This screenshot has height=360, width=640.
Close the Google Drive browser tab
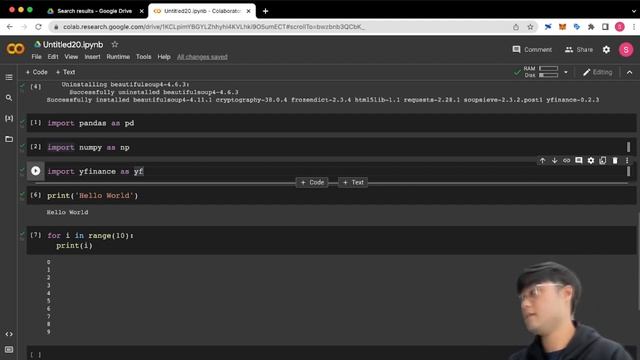(x=142, y=11)
